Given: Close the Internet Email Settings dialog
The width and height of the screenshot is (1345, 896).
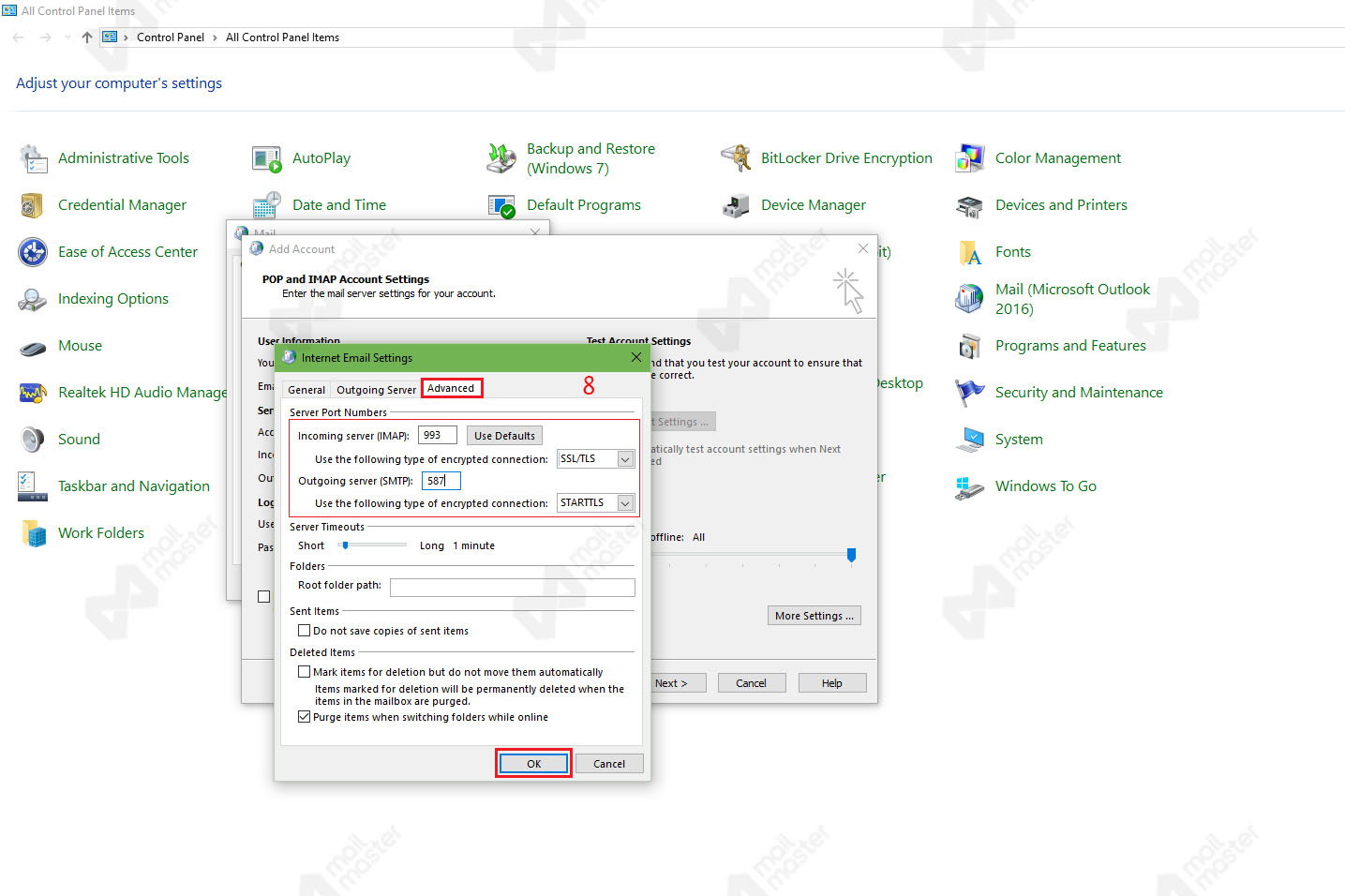Looking at the screenshot, I should (636, 357).
